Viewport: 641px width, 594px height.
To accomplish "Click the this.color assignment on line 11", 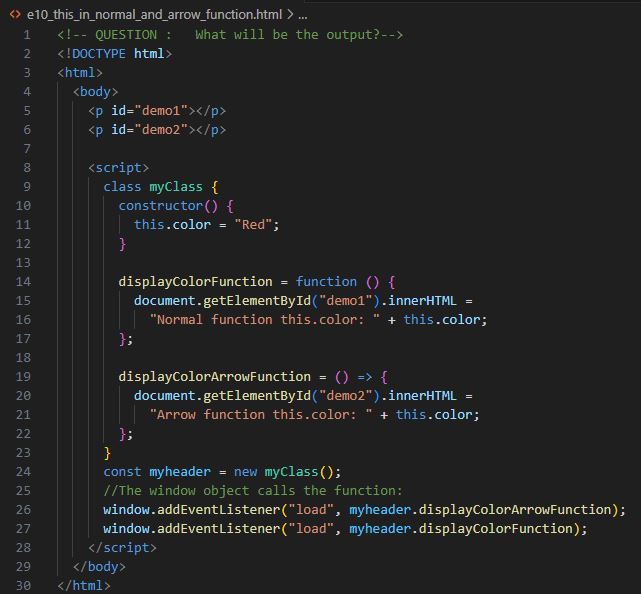I will (206, 225).
